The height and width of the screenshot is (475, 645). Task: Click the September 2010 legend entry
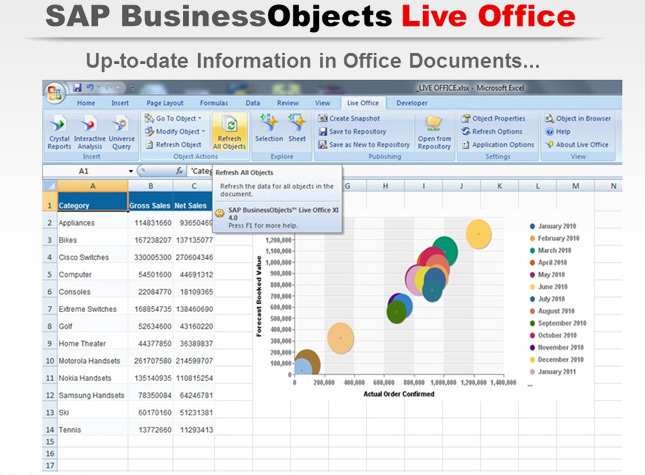click(557, 323)
